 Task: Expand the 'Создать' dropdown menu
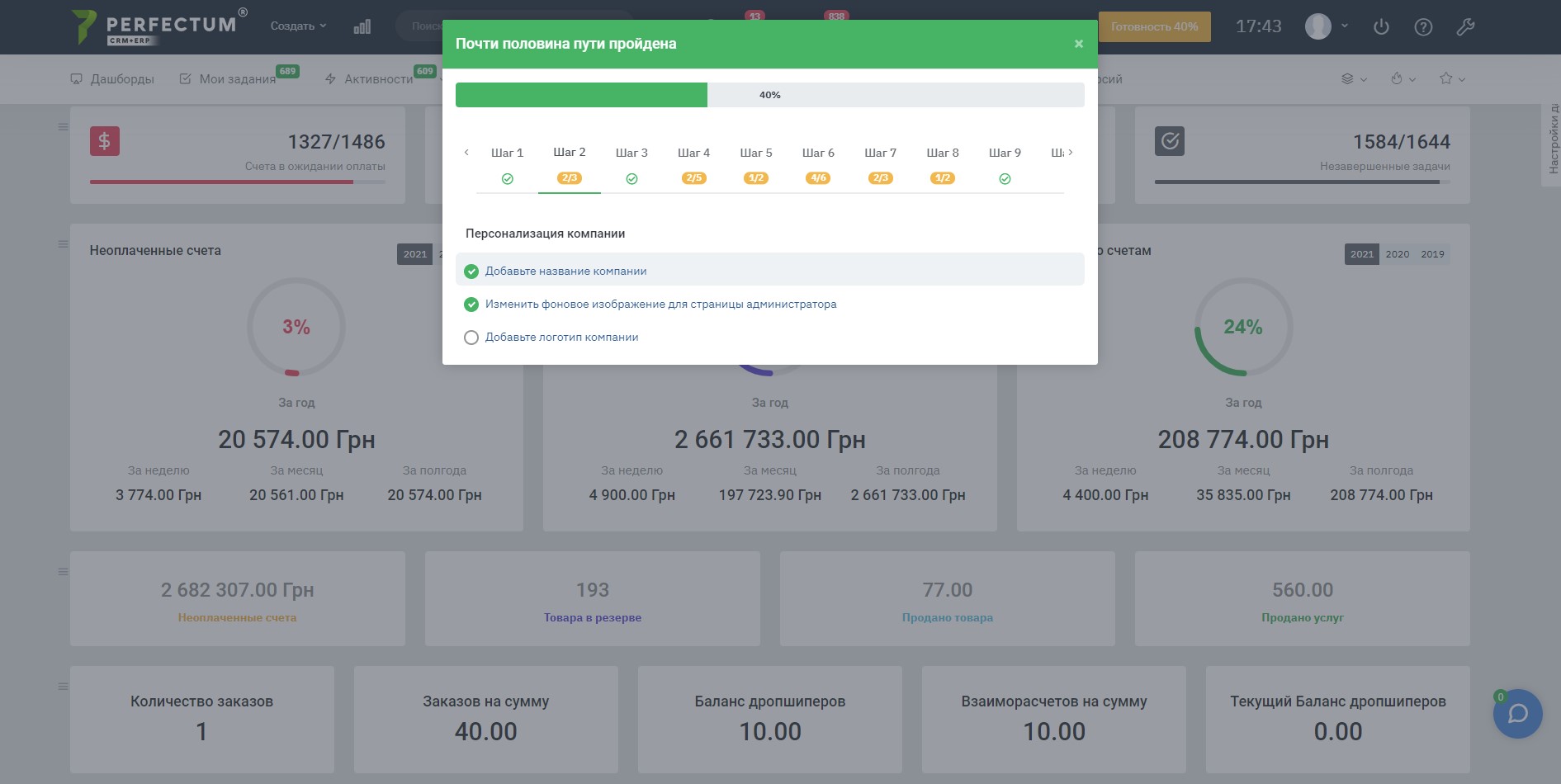click(298, 26)
